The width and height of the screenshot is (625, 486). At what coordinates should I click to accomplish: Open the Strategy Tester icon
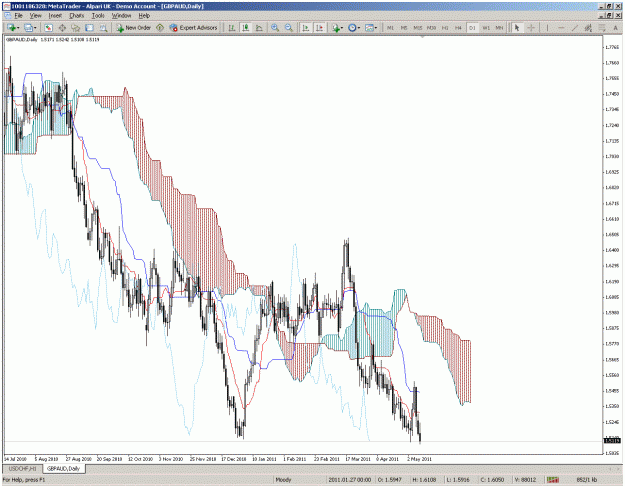103,28
